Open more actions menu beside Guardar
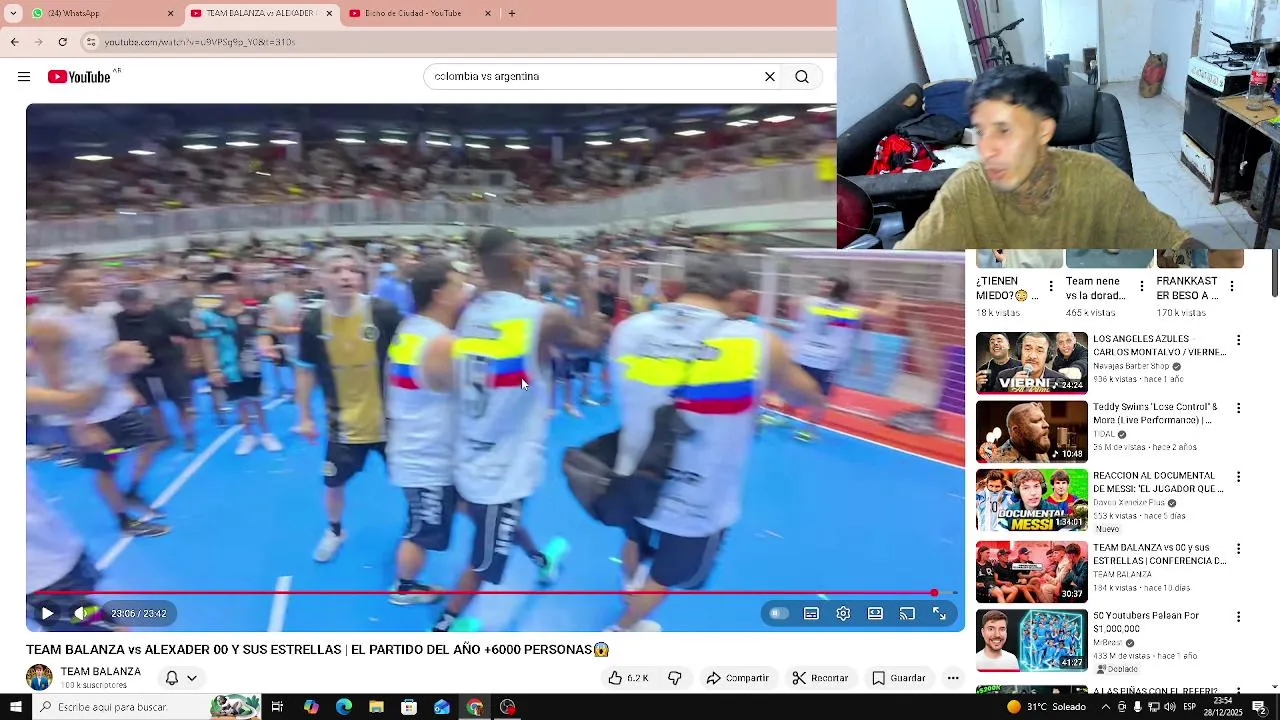1280x720 pixels. tap(953, 678)
